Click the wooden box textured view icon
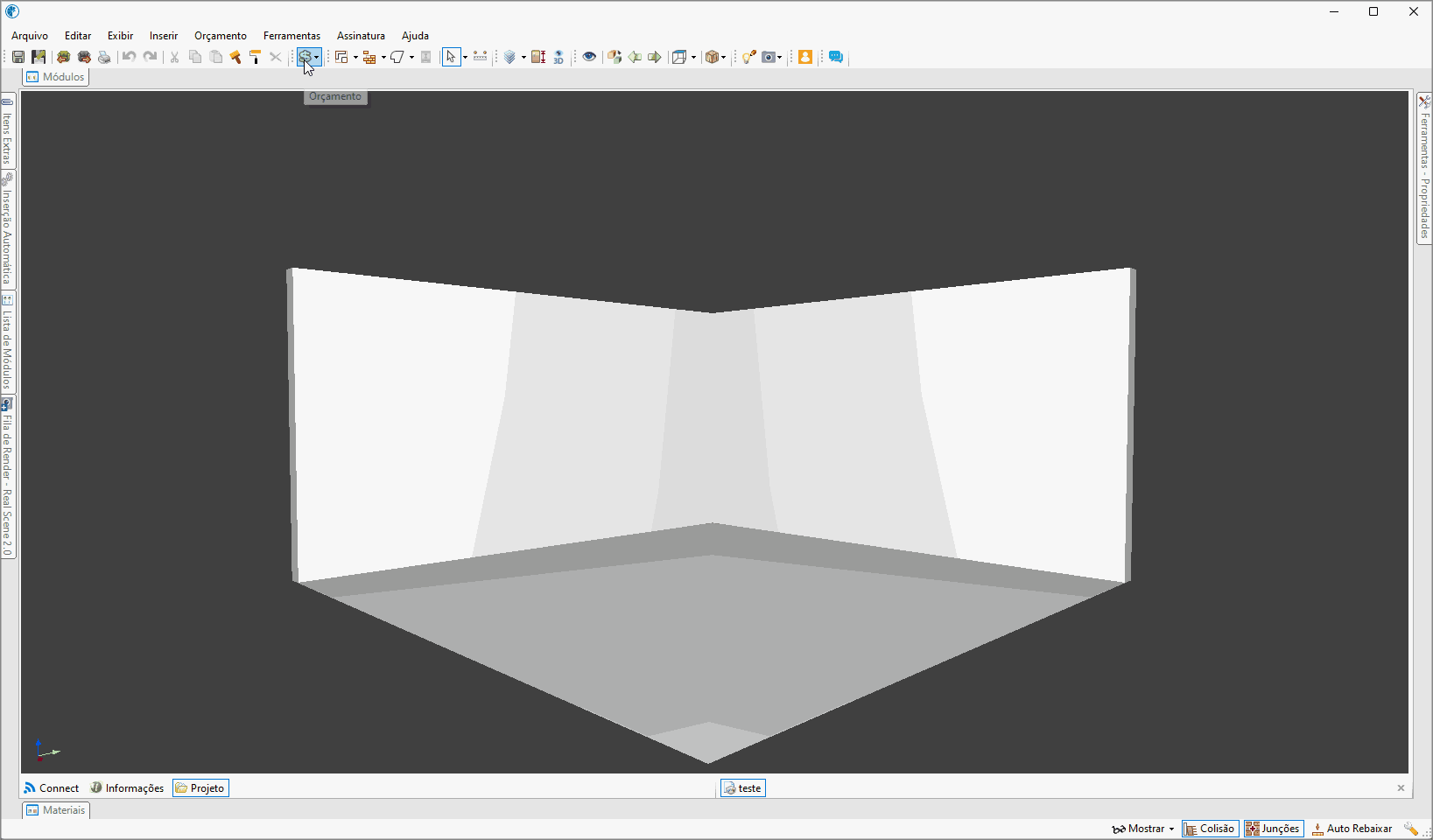The image size is (1433, 840). pyautogui.click(x=712, y=57)
